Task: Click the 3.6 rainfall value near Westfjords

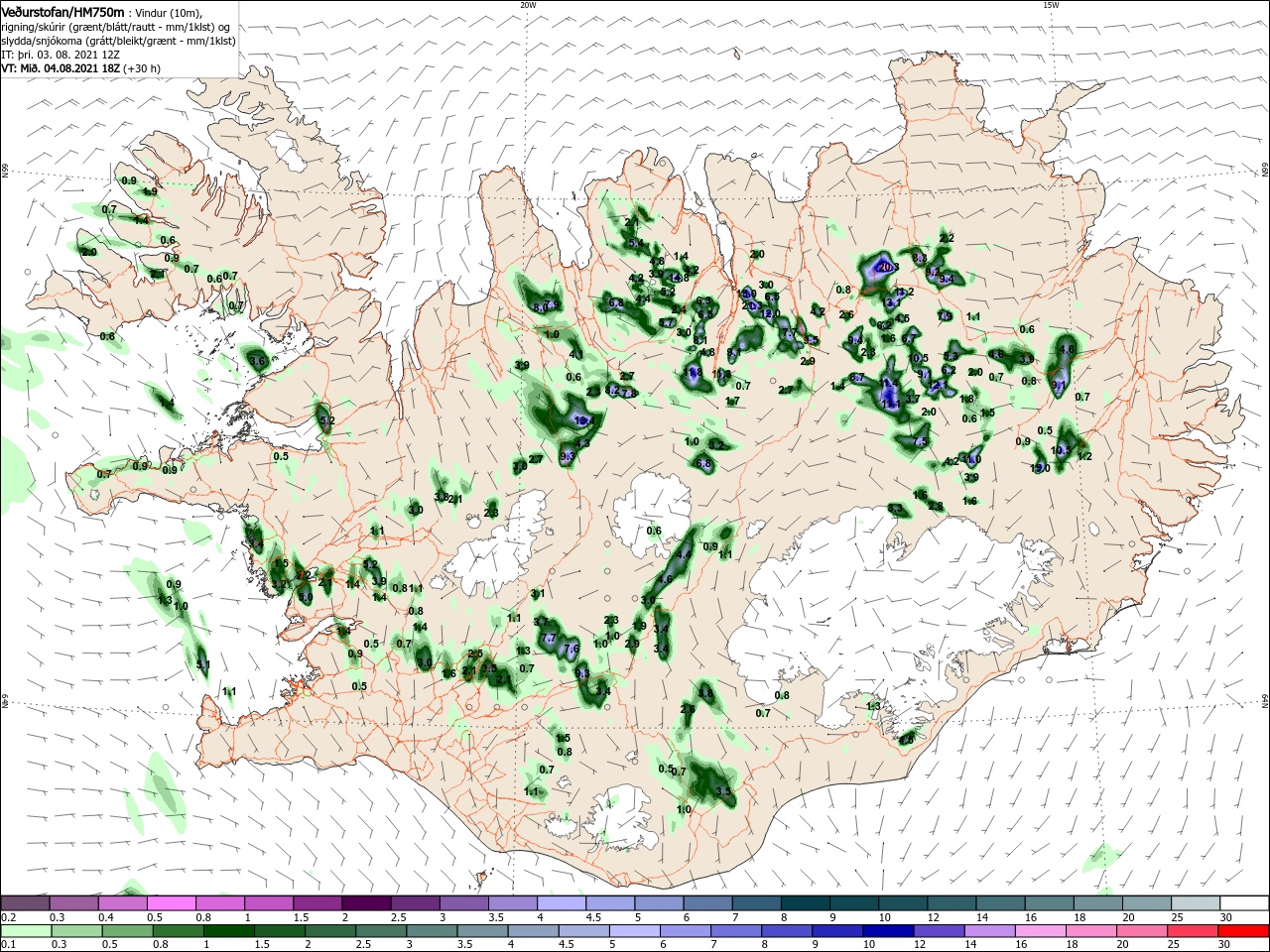Action: pos(257,361)
